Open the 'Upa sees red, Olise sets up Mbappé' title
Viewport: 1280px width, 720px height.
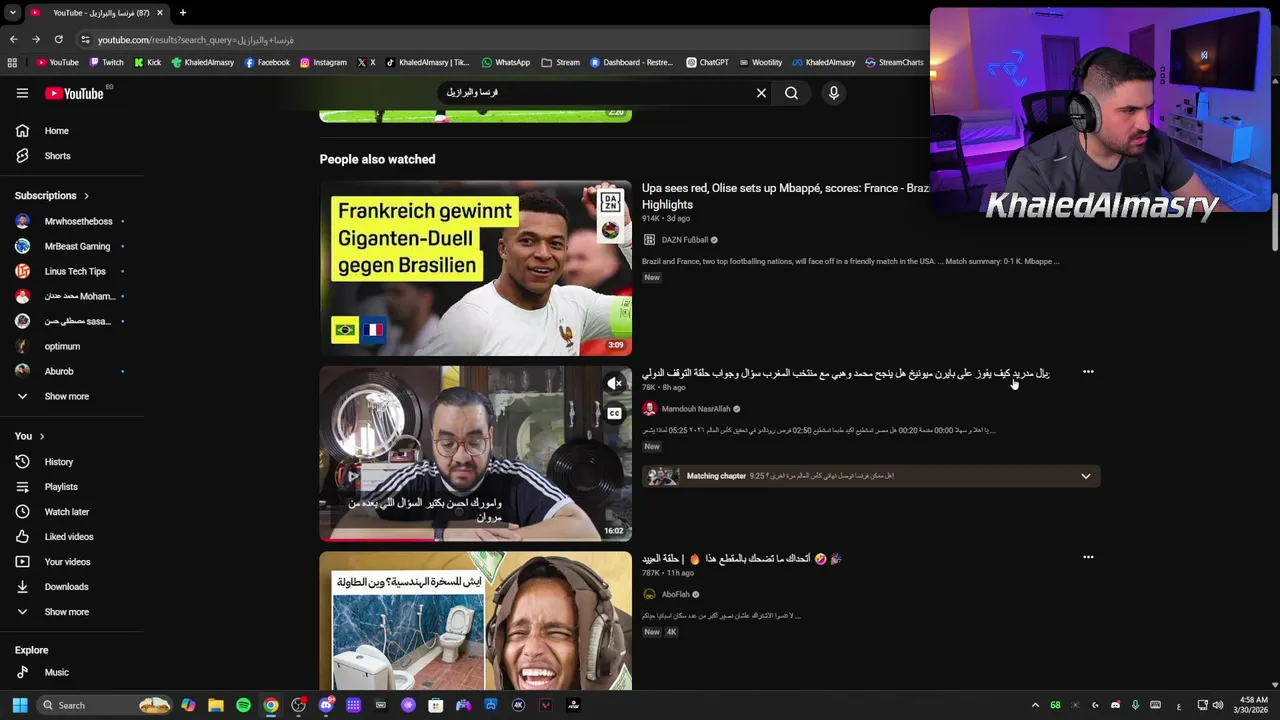(x=786, y=196)
